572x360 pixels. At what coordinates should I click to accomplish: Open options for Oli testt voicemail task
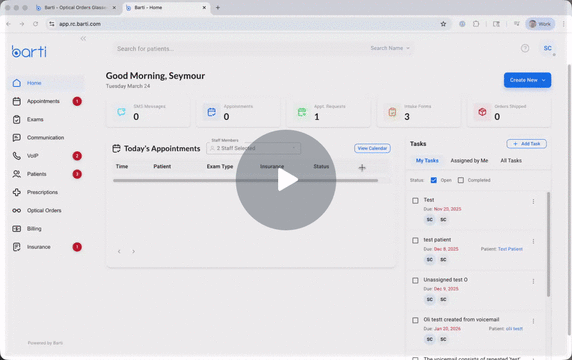[x=533, y=321]
